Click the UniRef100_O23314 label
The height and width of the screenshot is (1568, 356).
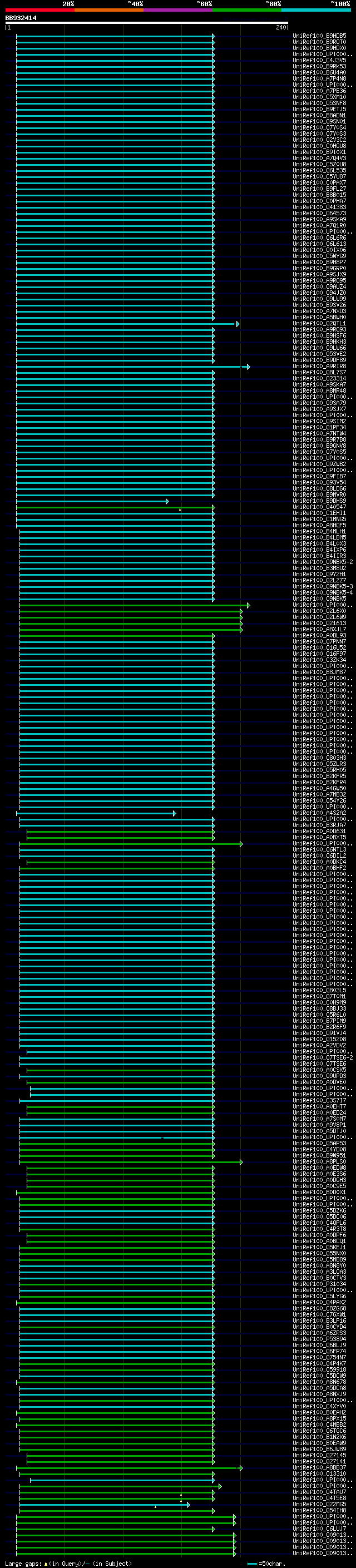click(x=319, y=379)
